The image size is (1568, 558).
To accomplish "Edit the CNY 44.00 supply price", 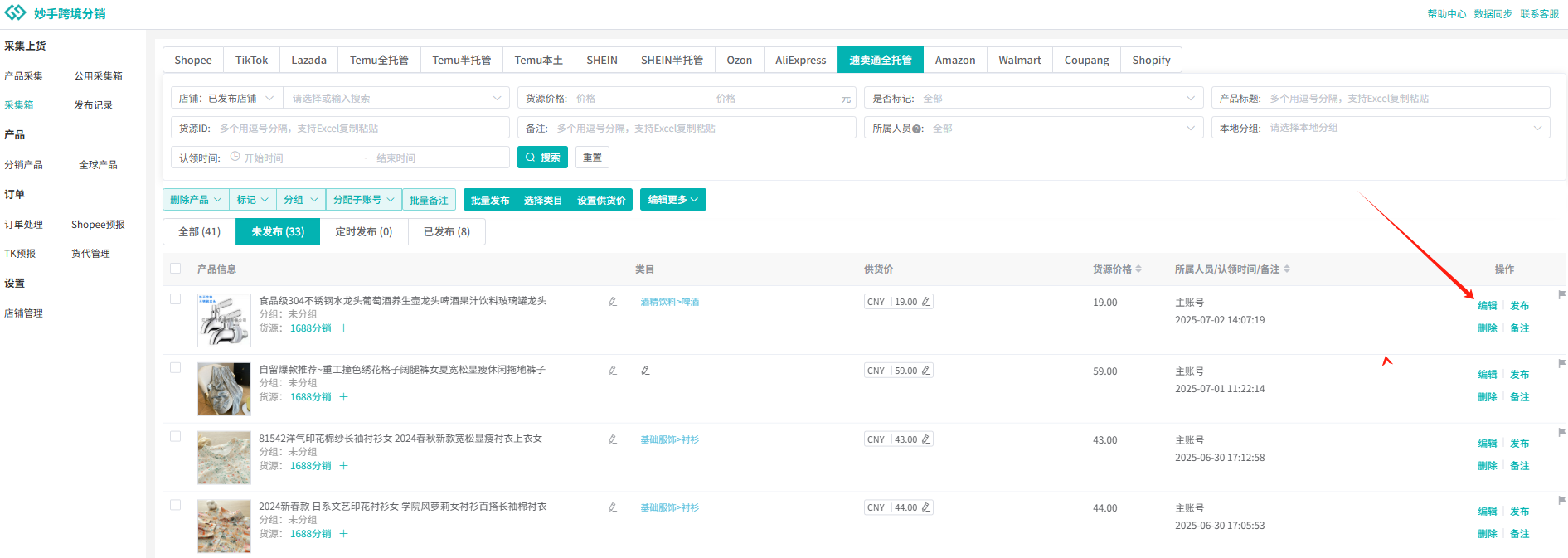I will 926,507.
